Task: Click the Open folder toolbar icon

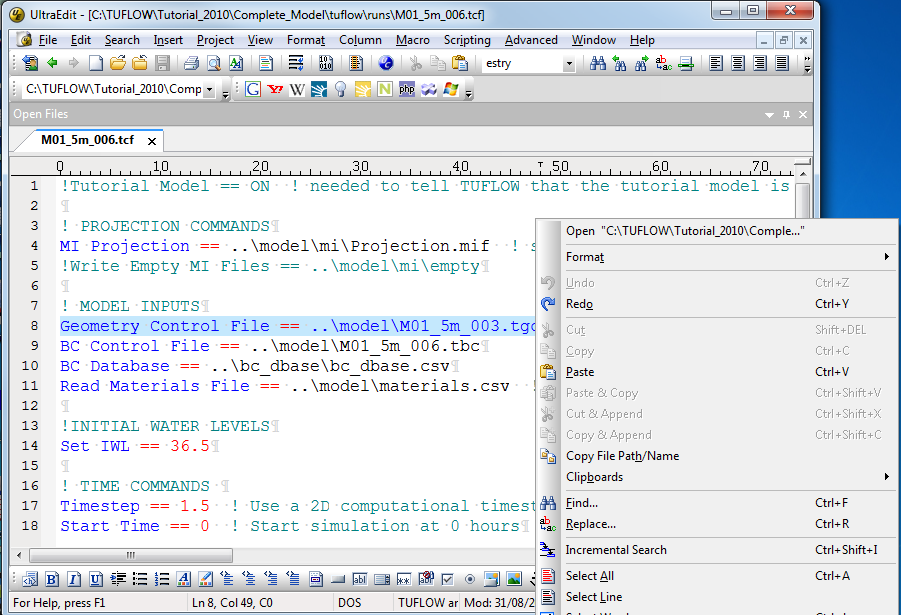Action: pyautogui.click(x=118, y=63)
